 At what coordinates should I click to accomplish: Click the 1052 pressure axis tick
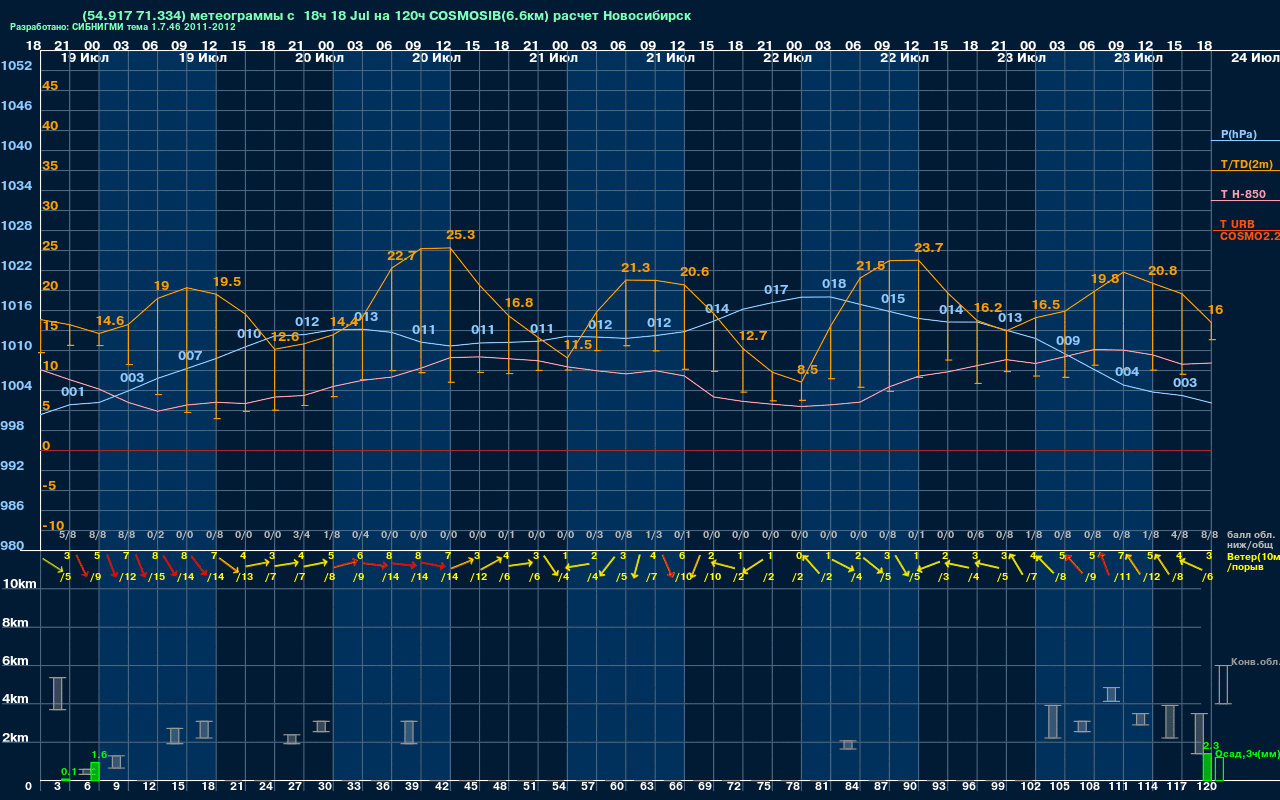[x=16, y=66]
